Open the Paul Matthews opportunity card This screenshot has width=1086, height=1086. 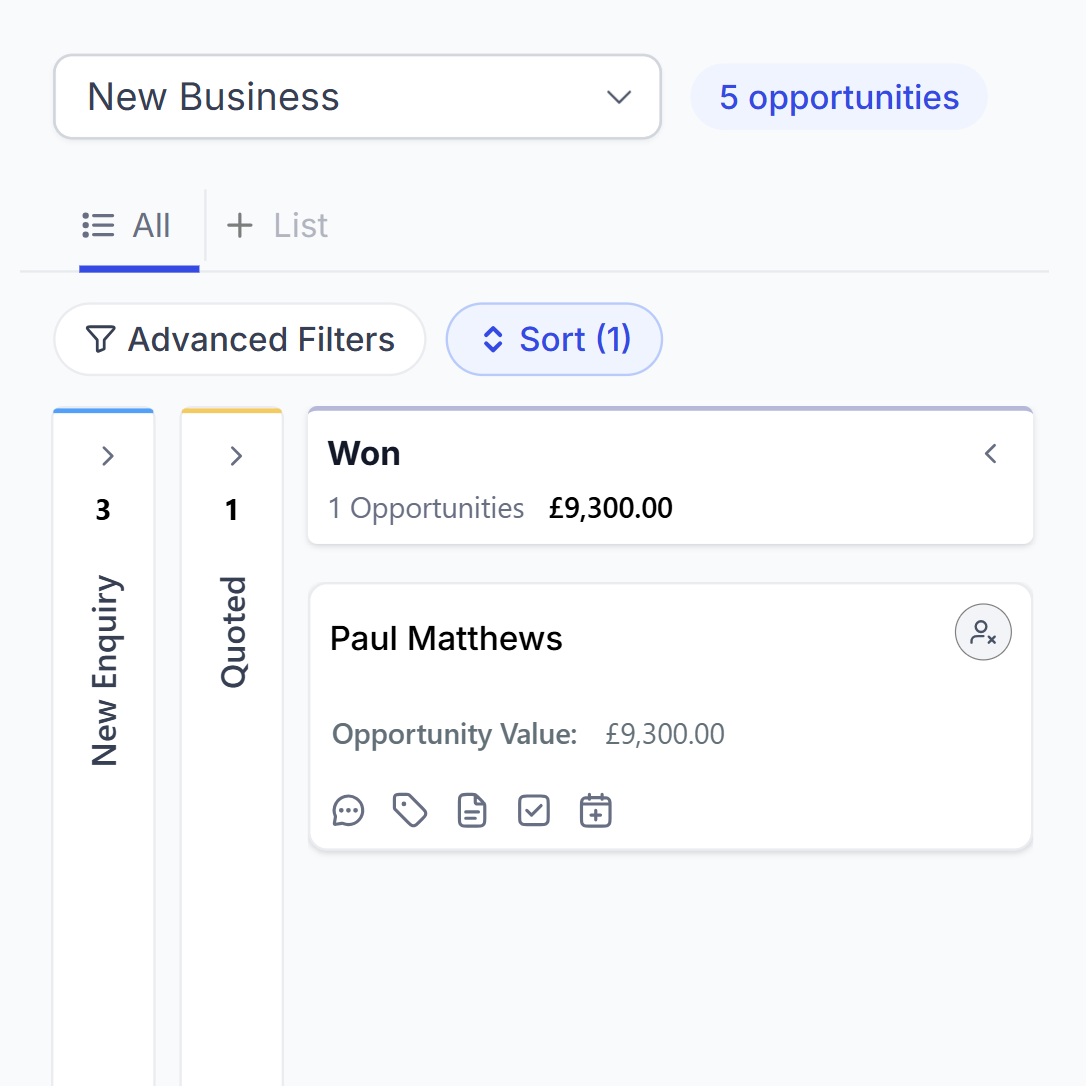[446, 639]
